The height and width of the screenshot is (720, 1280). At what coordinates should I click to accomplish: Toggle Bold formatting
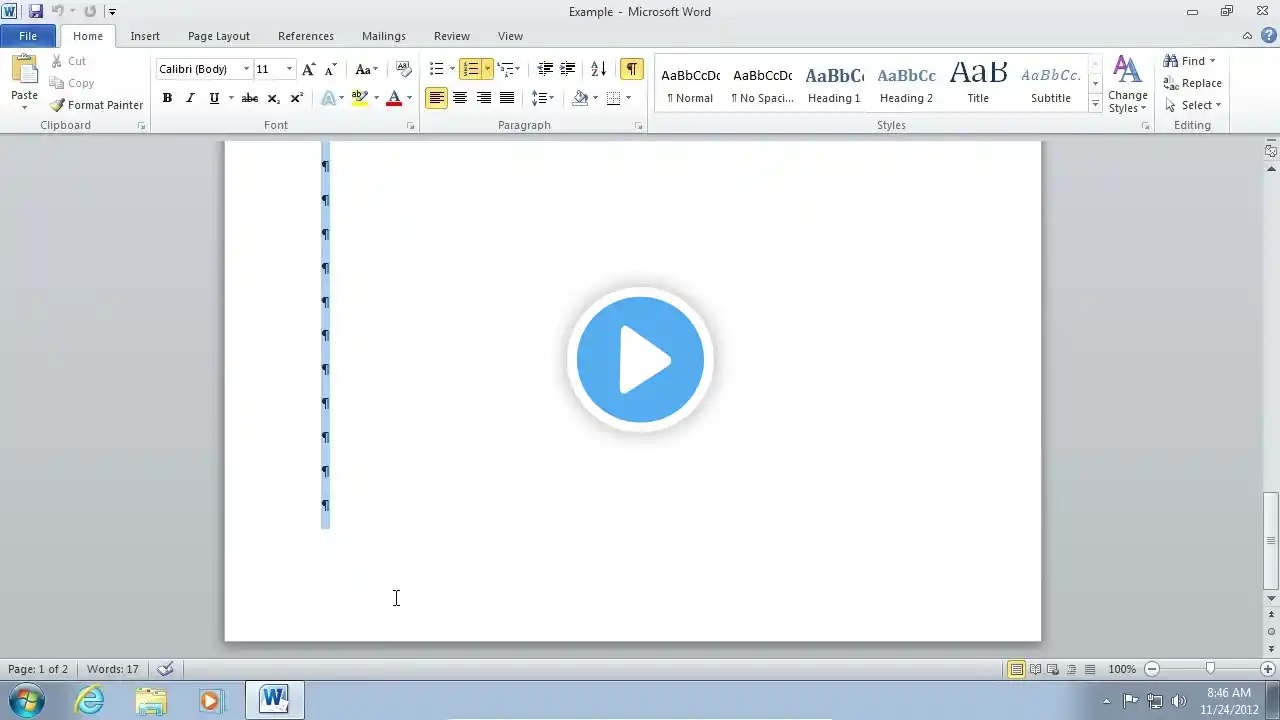click(167, 98)
